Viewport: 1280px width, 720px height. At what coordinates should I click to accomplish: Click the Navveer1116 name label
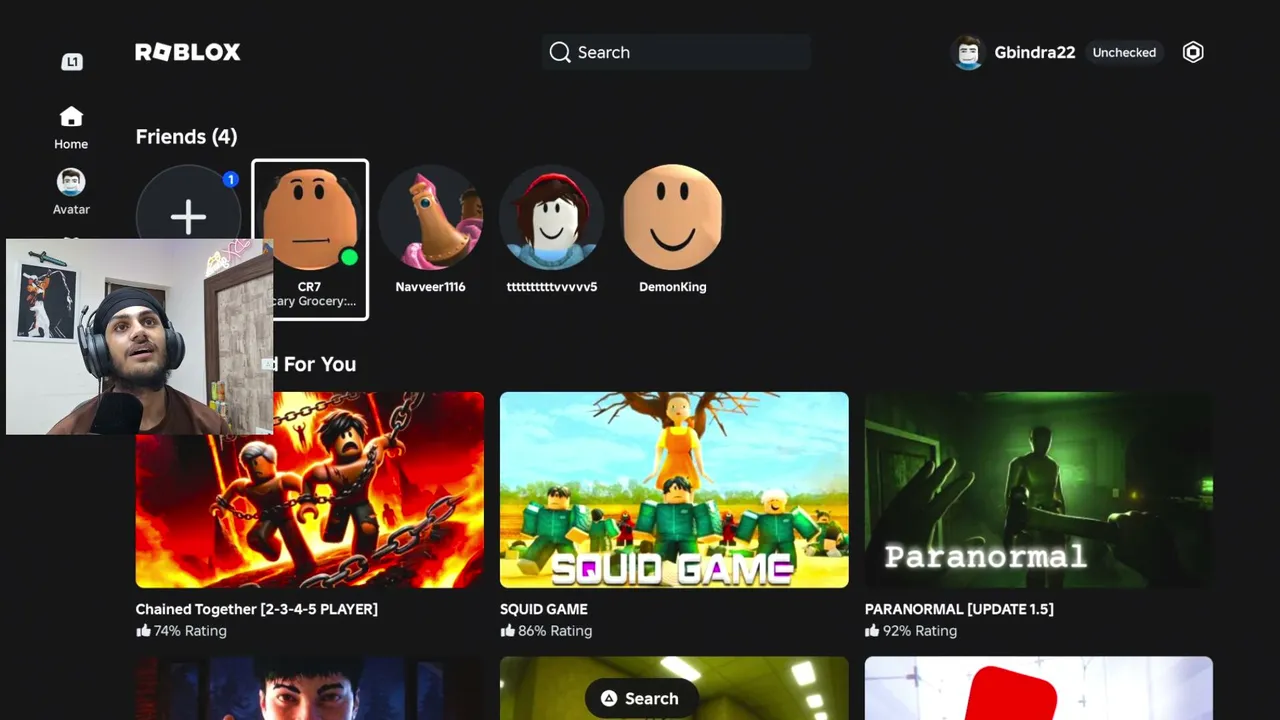430,287
